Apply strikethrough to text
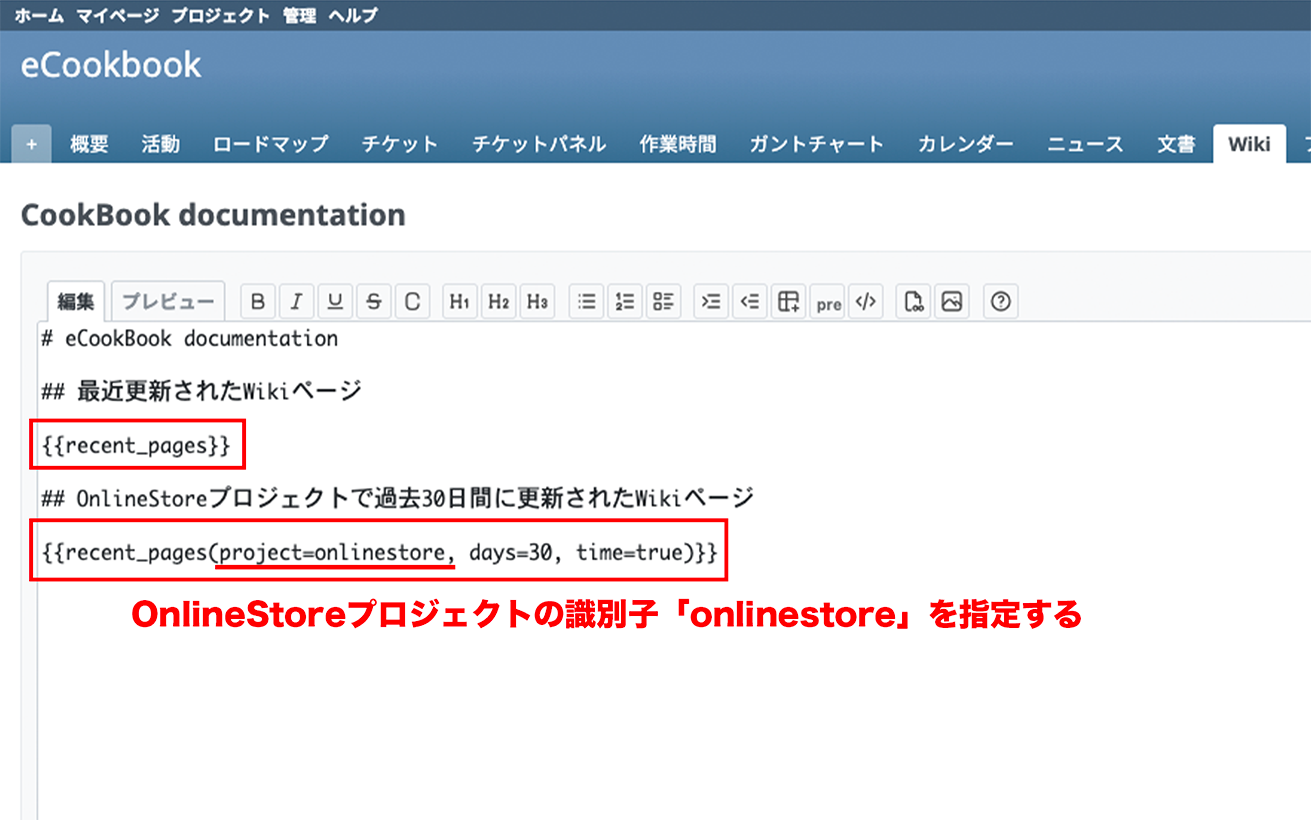 click(373, 301)
